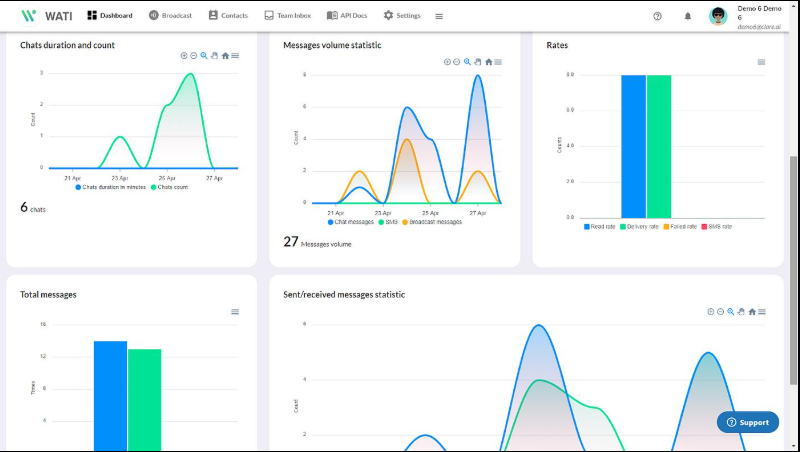This screenshot has height=452, width=800.
Task: Select the pan hand tool on Chats duration chart
Action: [214, 56]
